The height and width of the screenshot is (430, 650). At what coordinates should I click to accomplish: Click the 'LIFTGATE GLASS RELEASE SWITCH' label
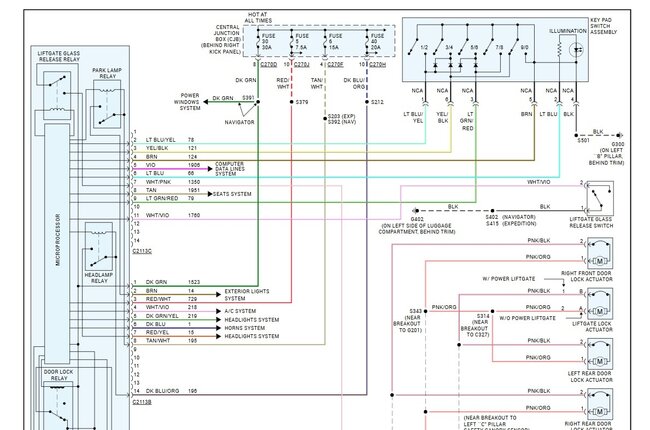pos(591,222)
